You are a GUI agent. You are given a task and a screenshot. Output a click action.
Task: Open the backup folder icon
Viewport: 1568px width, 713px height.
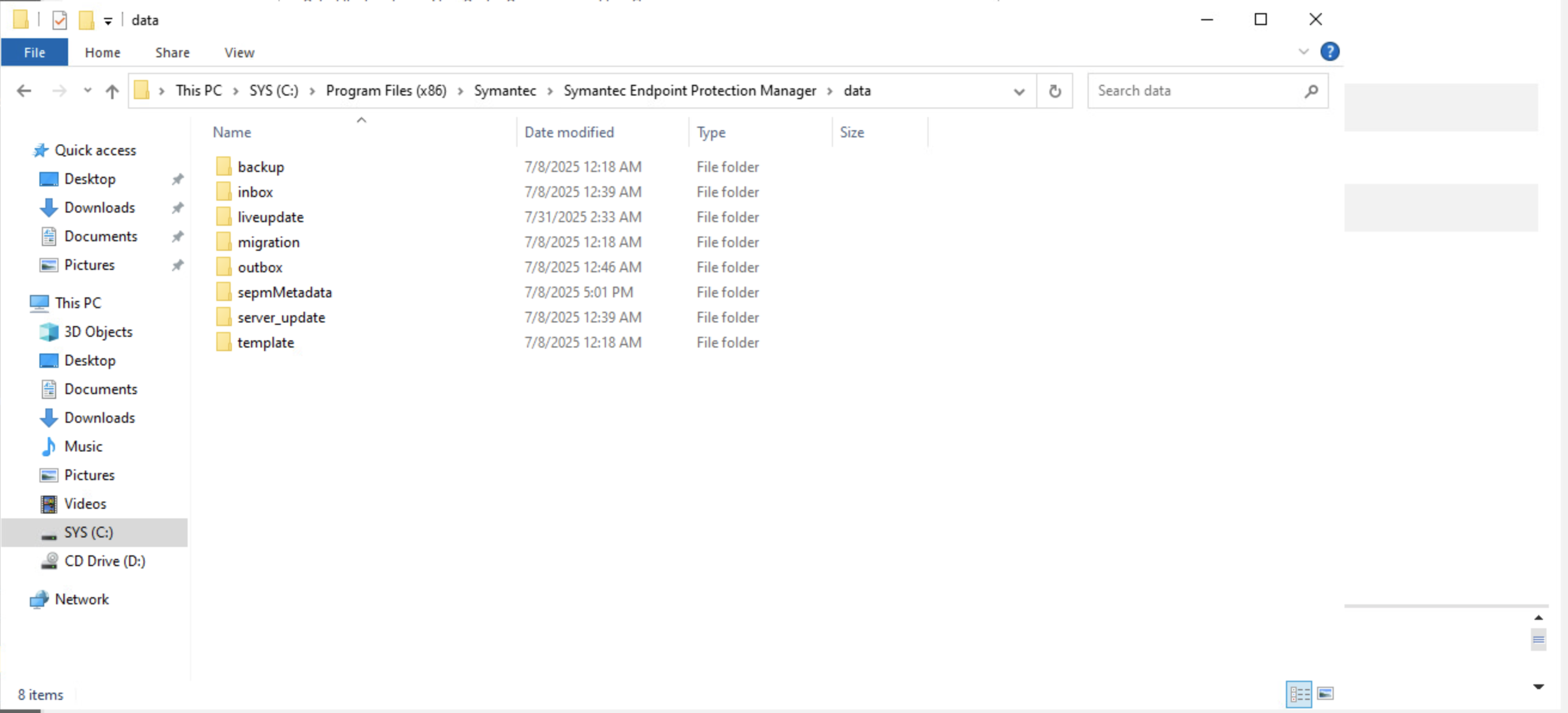[223, 166]
